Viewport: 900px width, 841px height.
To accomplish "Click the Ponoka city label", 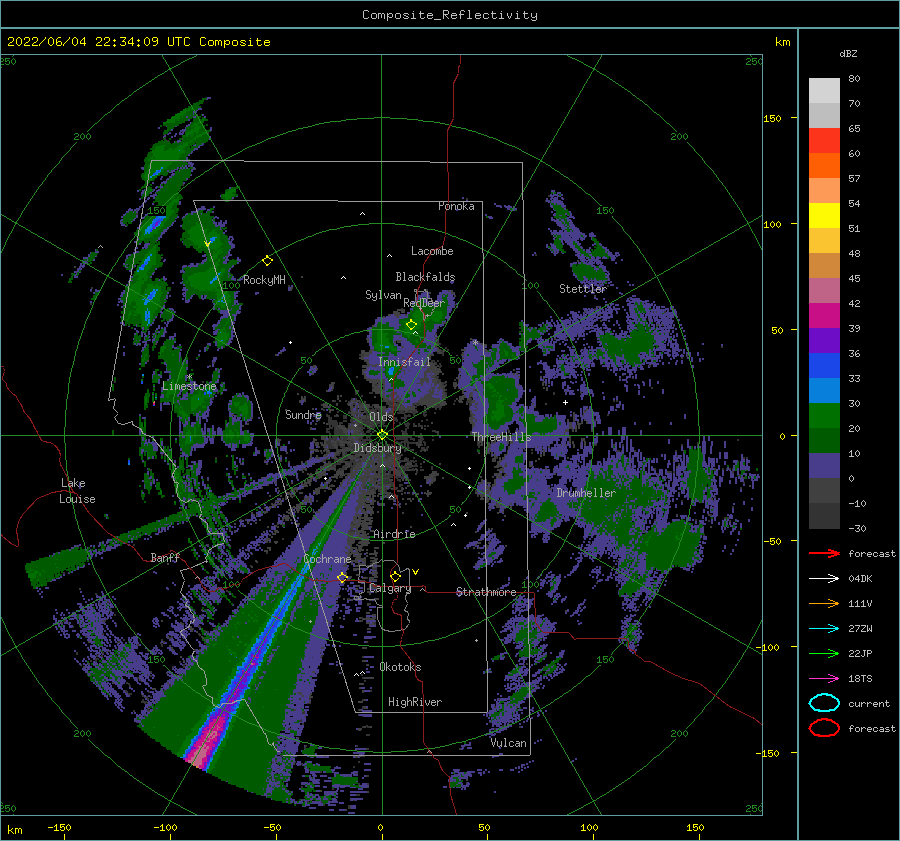I will coord(456,206).
